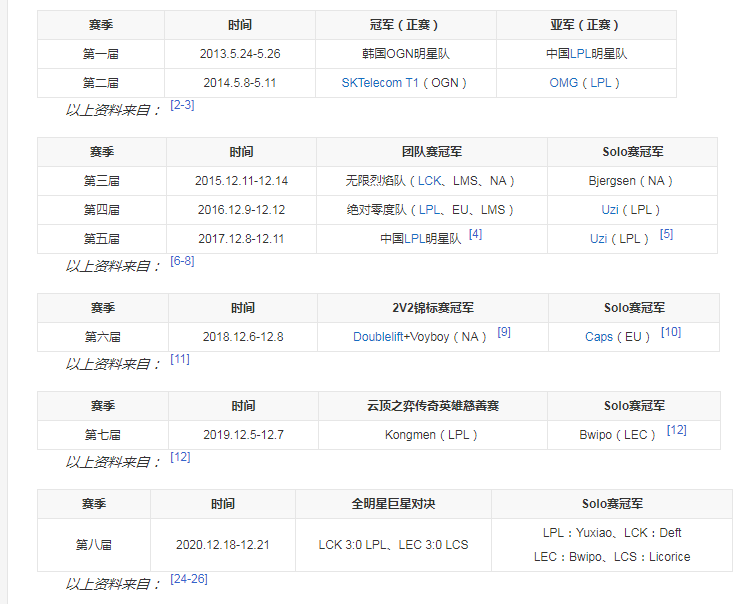Open citation [12] beside Bwipo (LEC)
753x604 pixels.
point(677,430)
